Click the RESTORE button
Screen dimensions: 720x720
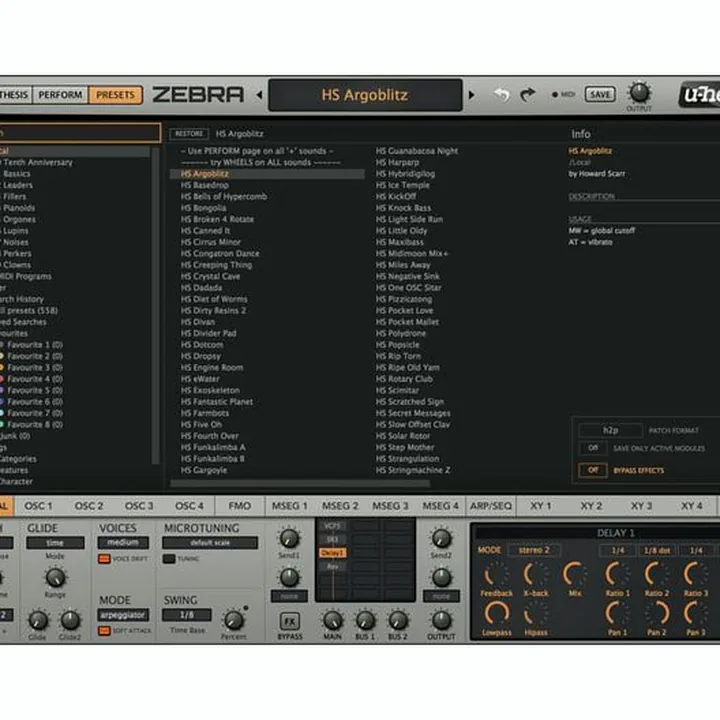pyautogui.click(x=189, y=134)
